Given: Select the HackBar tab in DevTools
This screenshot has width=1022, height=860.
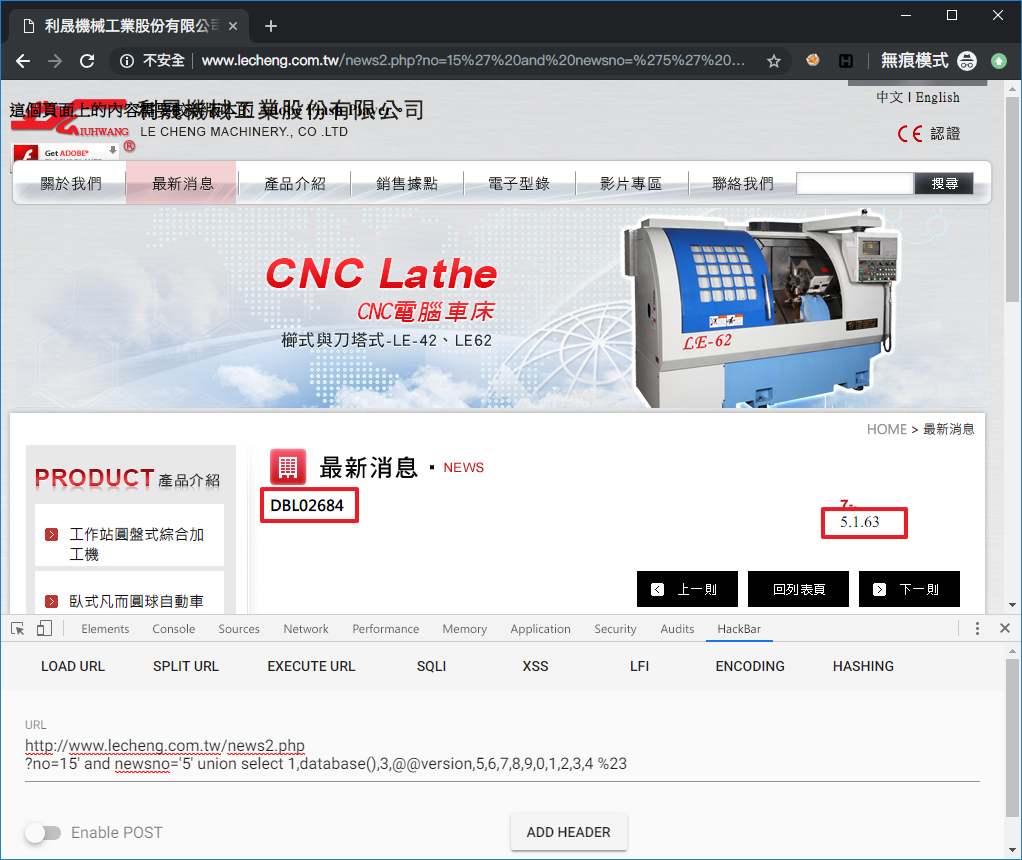Looking at the screenshot, I should 739,629.
